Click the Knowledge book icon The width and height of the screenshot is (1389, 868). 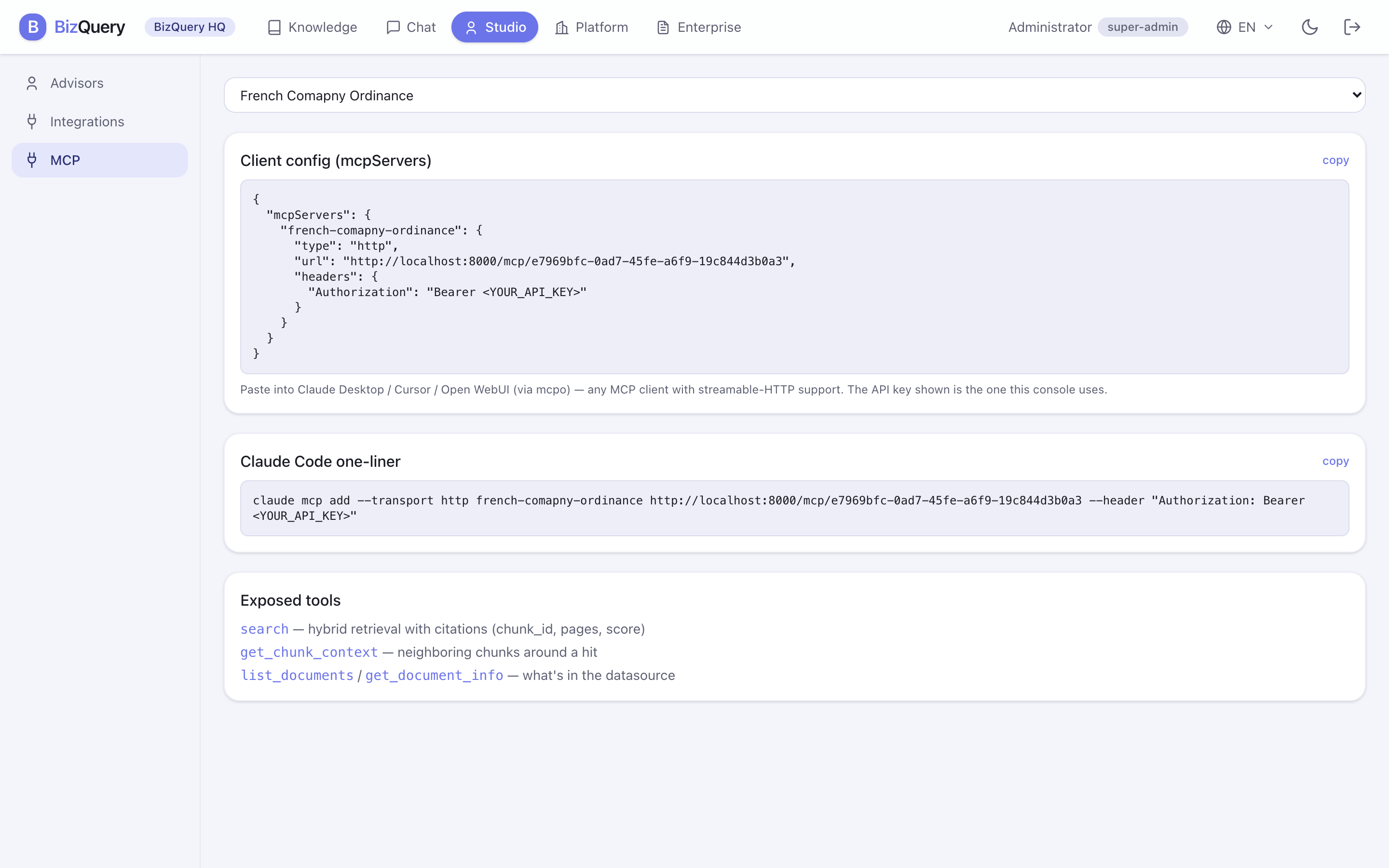coord(274,27)
